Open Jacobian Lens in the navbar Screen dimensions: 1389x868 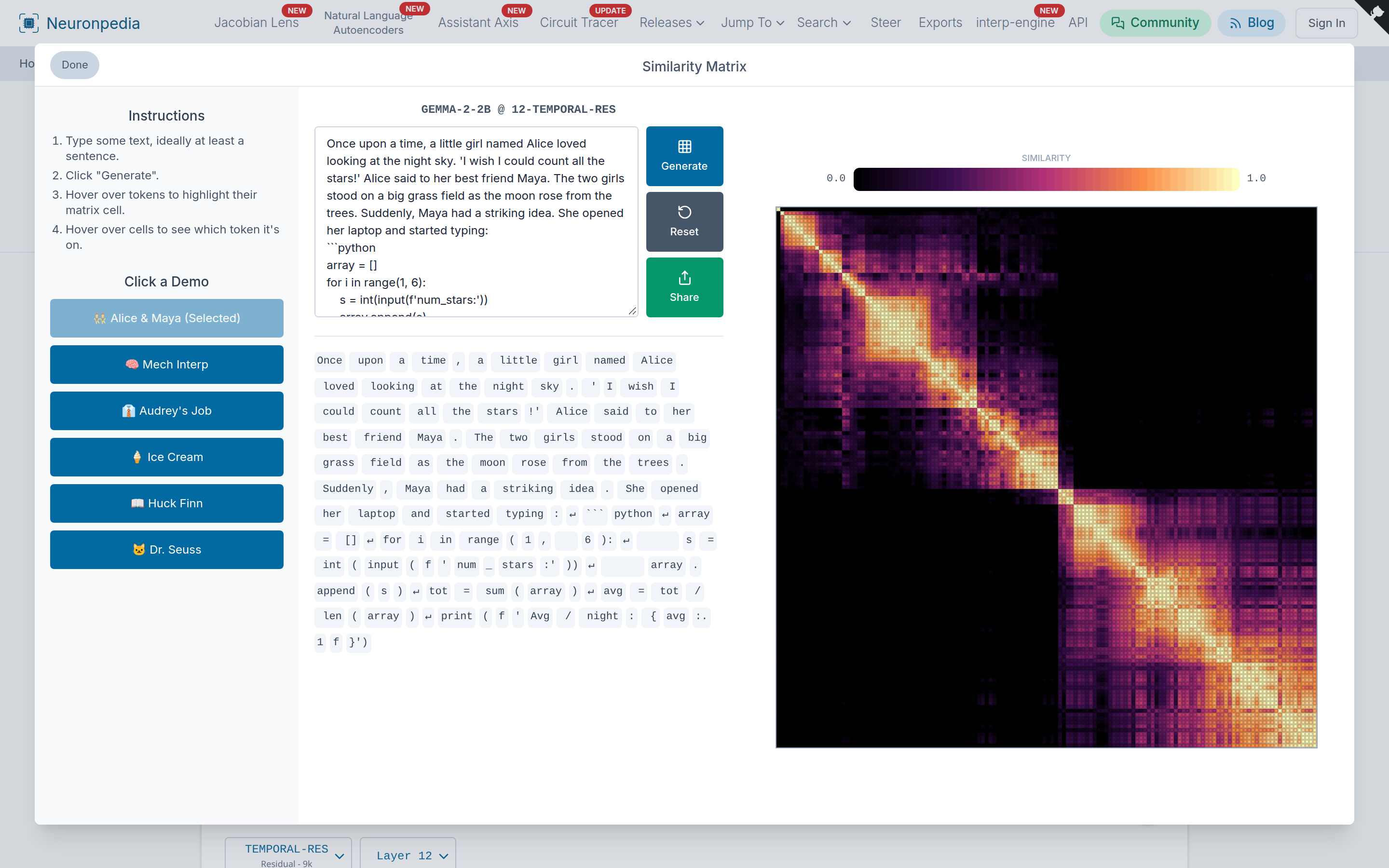(257, 23)
